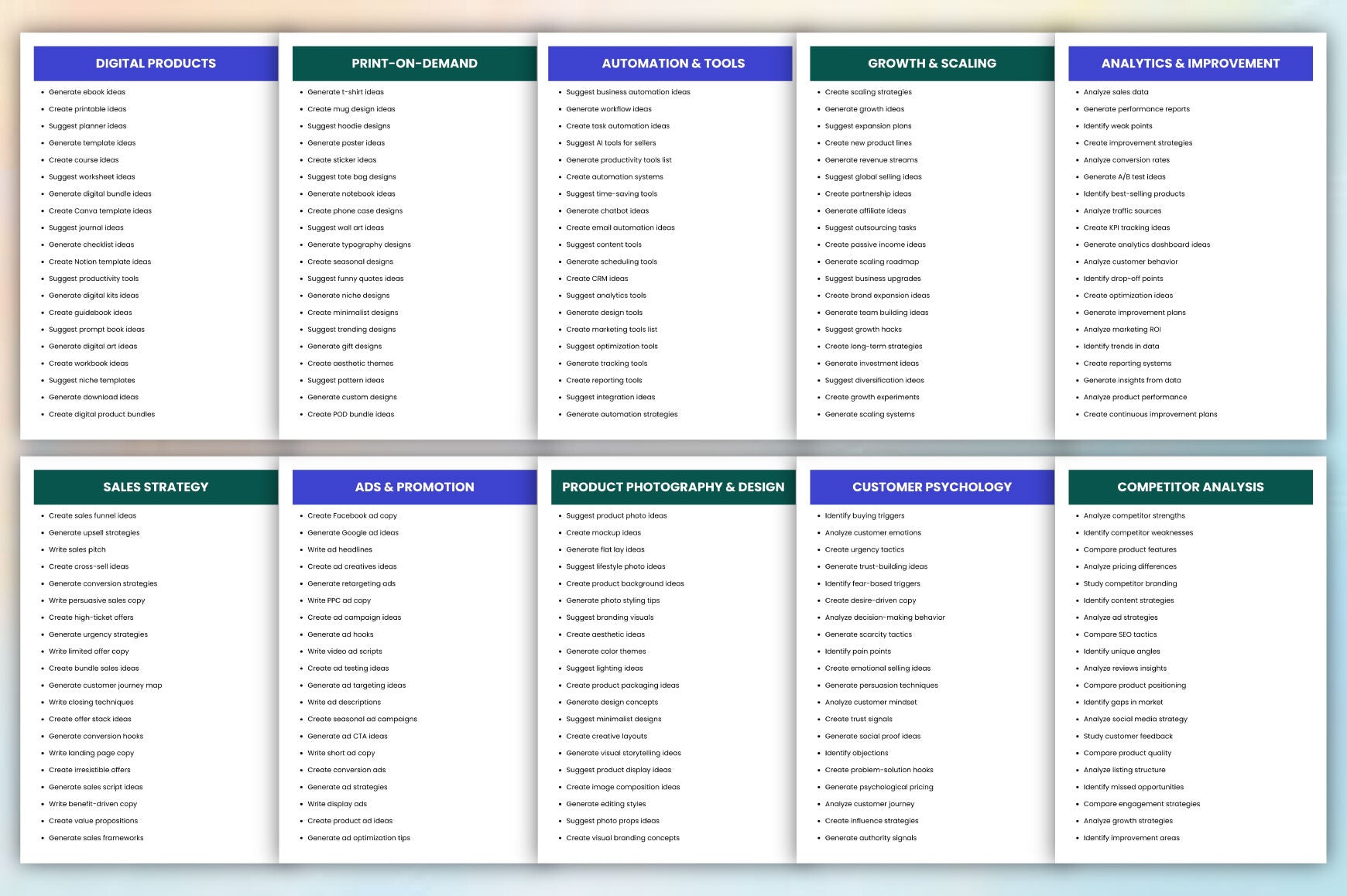This screenshot has height=896, width=1347.
Task: Click the PRINT-ON-DEMAND header
Action: click(414, 63)
